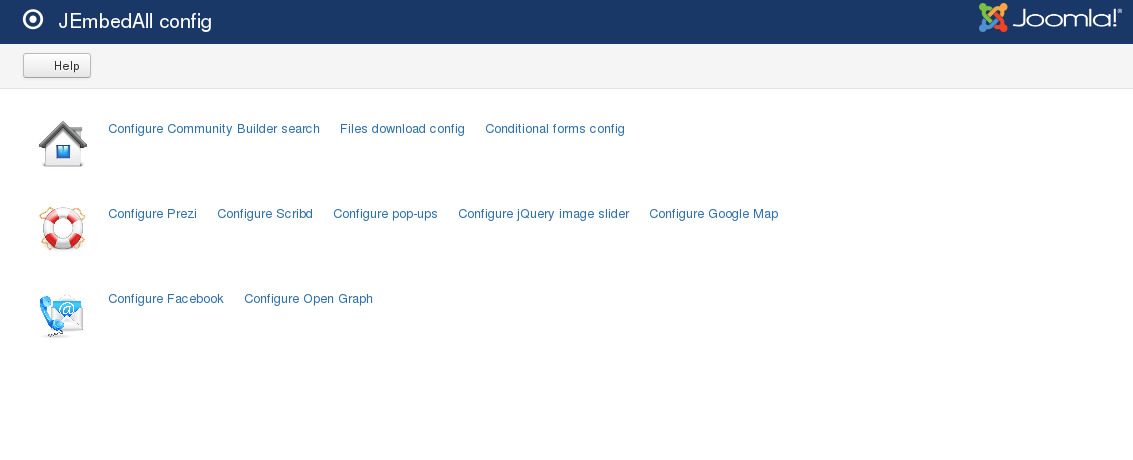Click the Joomla! logo
This screenshot has width=1133, height=460.
coord(1050,18)
